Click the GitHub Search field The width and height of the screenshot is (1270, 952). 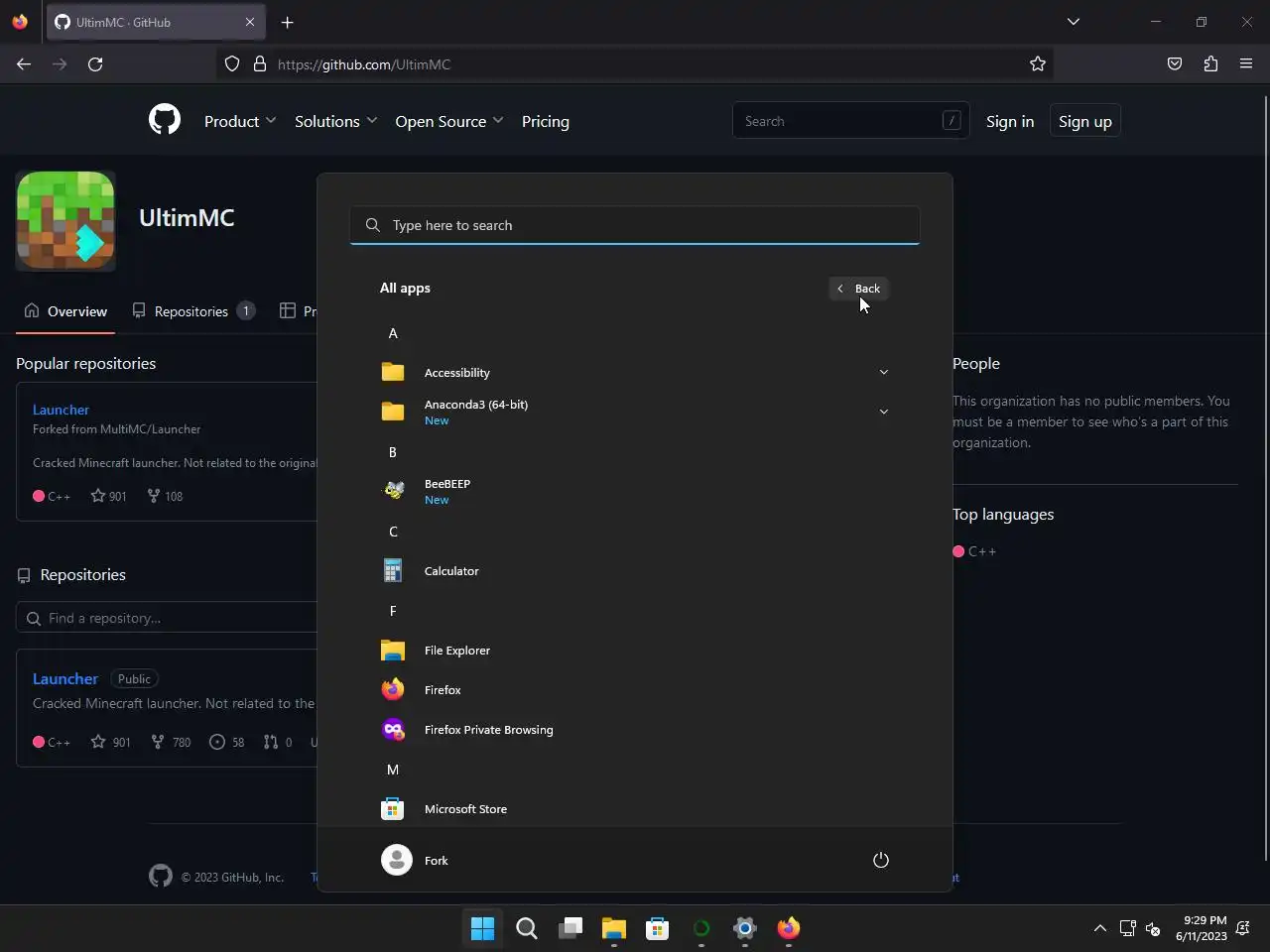(x=850, y=121)
